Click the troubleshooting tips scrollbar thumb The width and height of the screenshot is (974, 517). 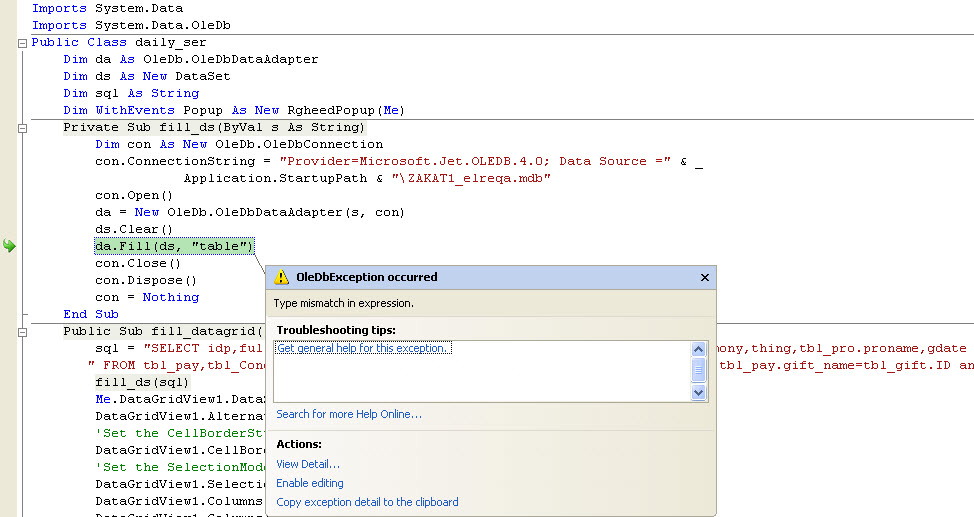pos(698,370)
